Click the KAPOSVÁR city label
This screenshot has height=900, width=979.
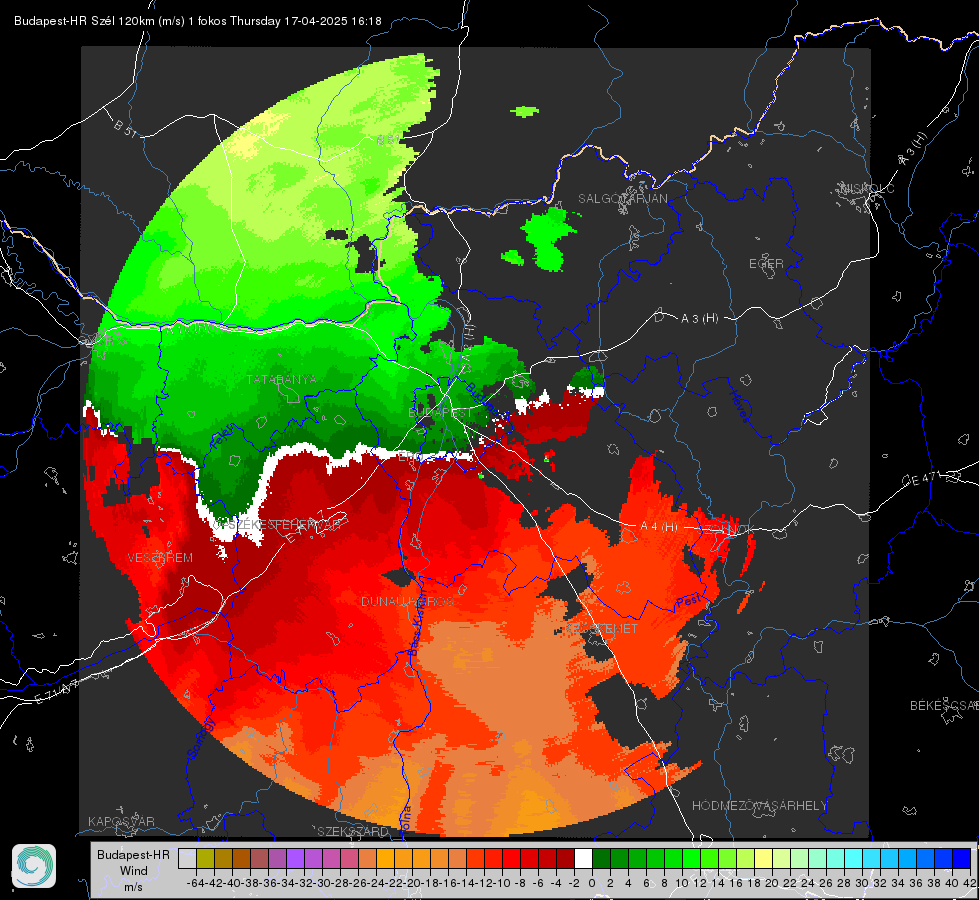(x=121, y=821)
